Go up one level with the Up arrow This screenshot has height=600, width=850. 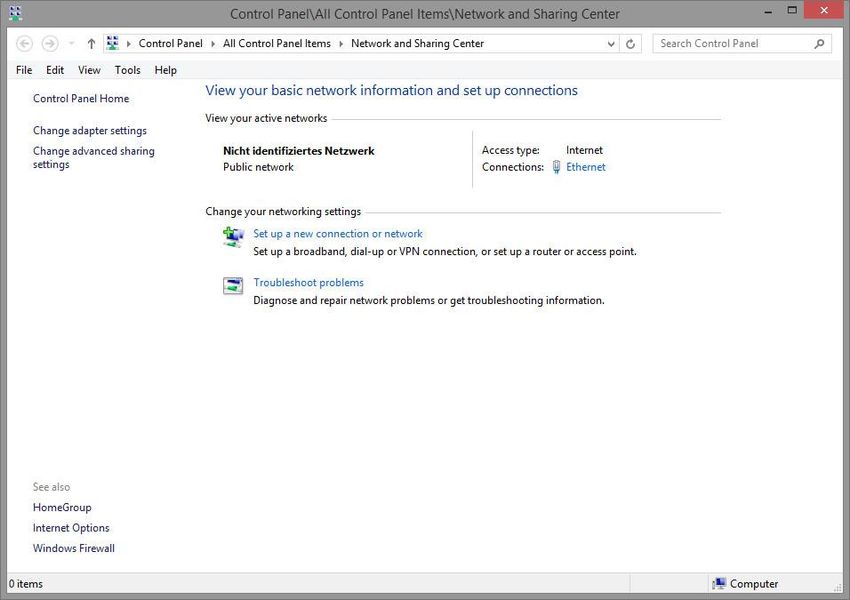91,43
